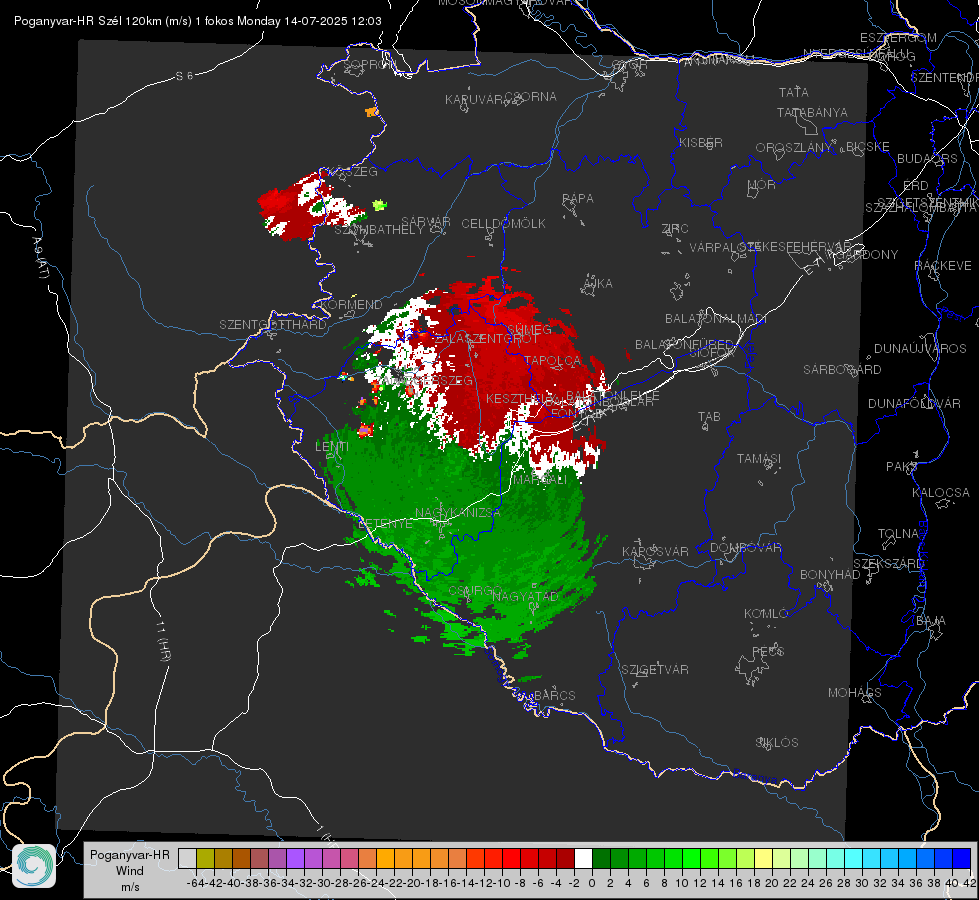The width and height of the screenshot is (979, 900).
Task: Click the small orange echo south of Sopron
Action: coord(372,112)
